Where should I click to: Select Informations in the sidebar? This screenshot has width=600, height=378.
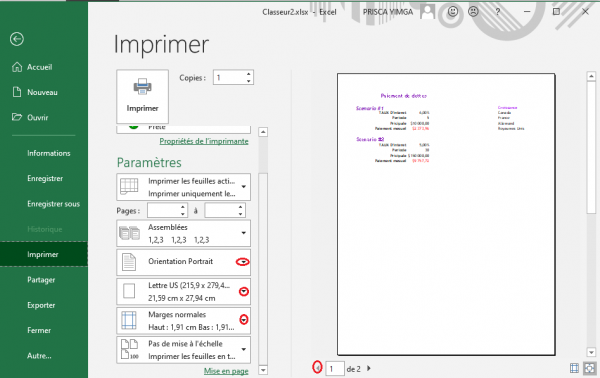pos(49,153)
